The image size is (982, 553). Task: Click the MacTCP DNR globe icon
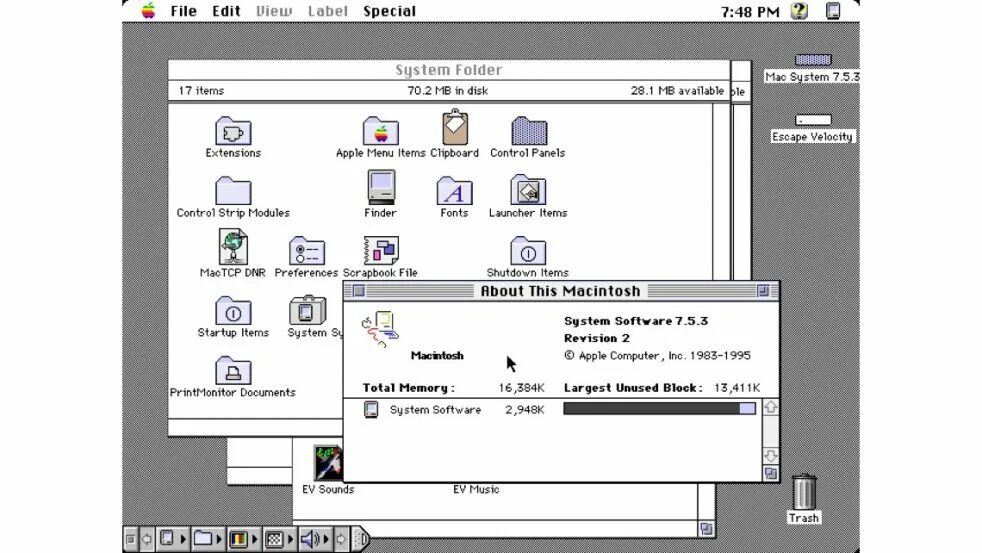click(233, 247)
